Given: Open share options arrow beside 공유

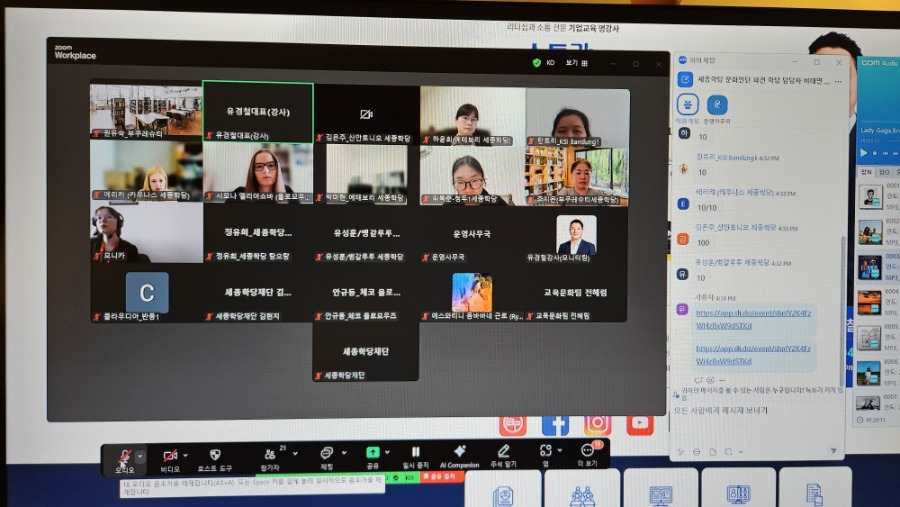Looking at the screenshot, I should [x=387, y=452].
